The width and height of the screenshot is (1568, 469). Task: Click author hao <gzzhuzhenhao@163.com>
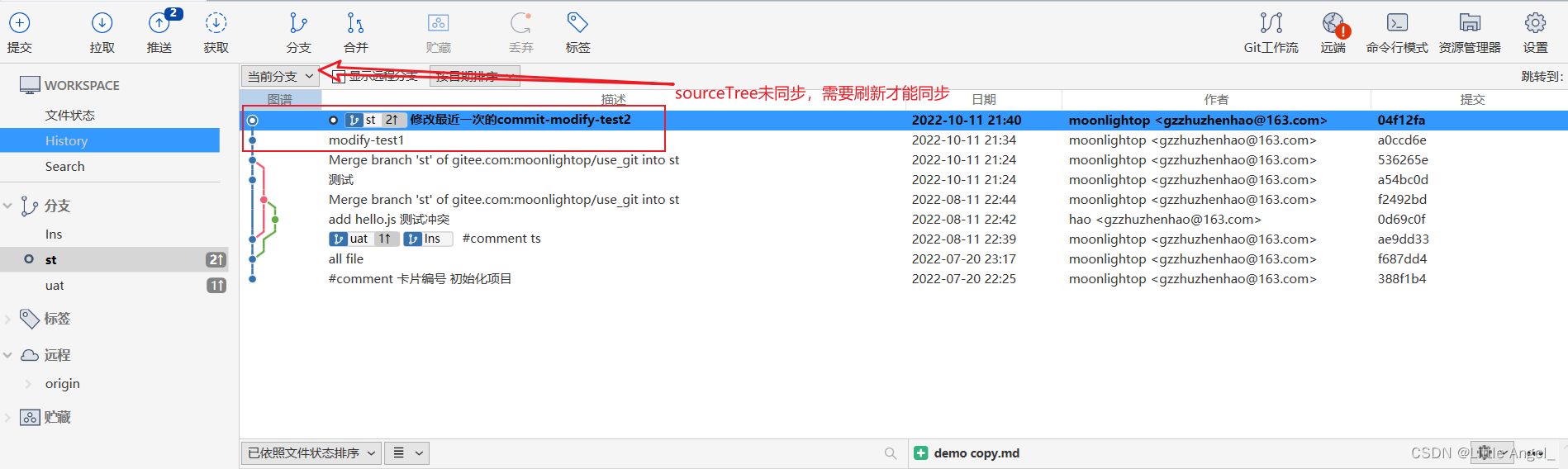(1165, 220)
